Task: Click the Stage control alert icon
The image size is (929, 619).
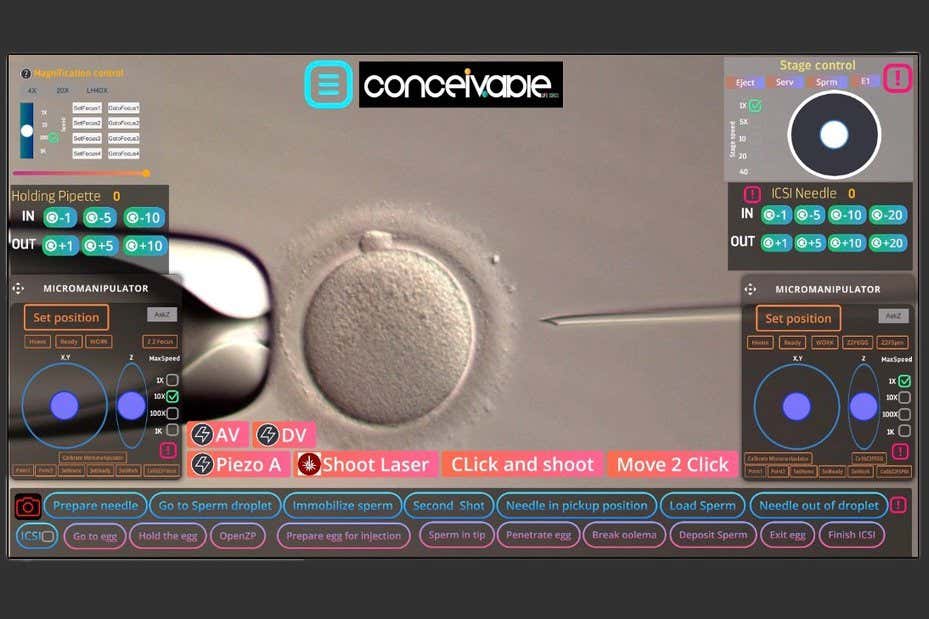Action: pyautogui.click(x=897, y=78)
